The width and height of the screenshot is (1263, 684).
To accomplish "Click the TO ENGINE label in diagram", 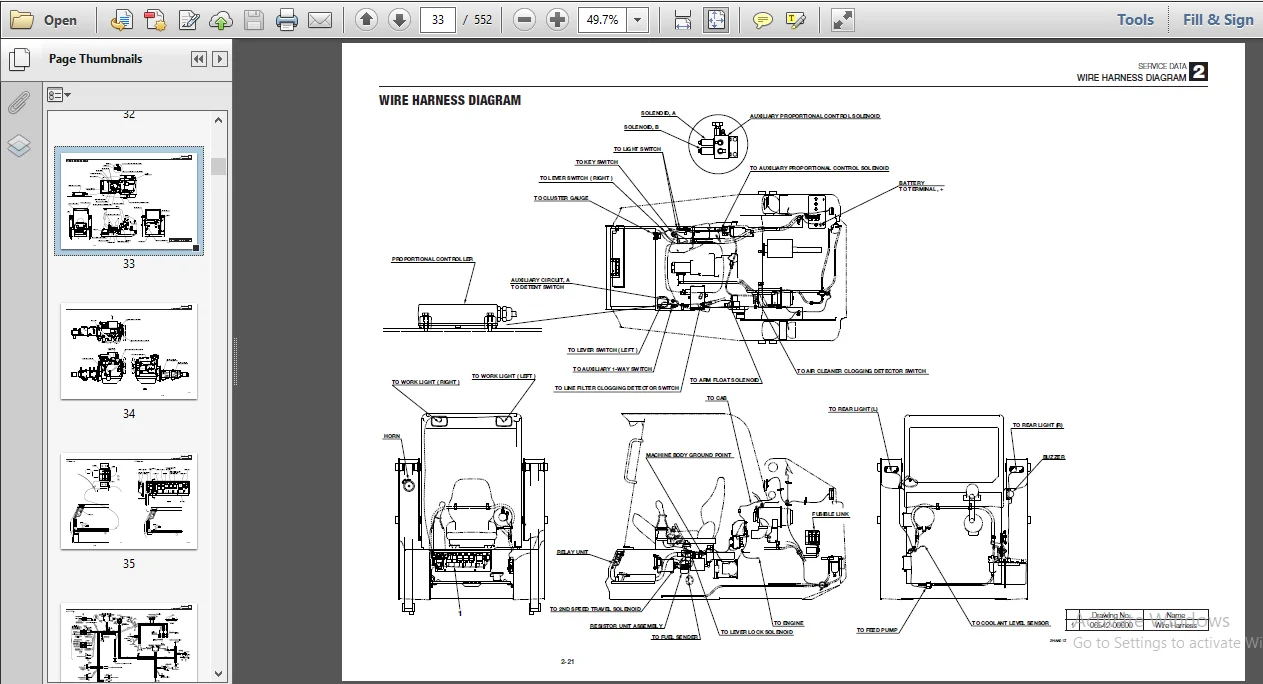I will [788, 623].
